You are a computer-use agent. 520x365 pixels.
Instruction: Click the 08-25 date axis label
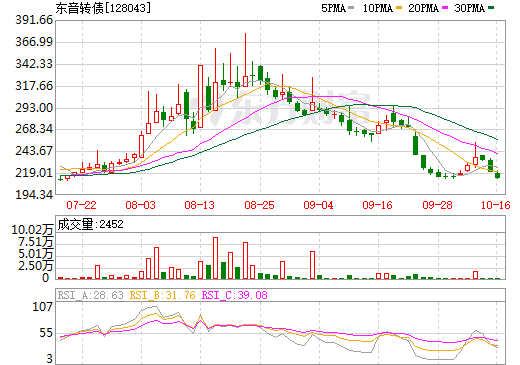pos(259,205)
